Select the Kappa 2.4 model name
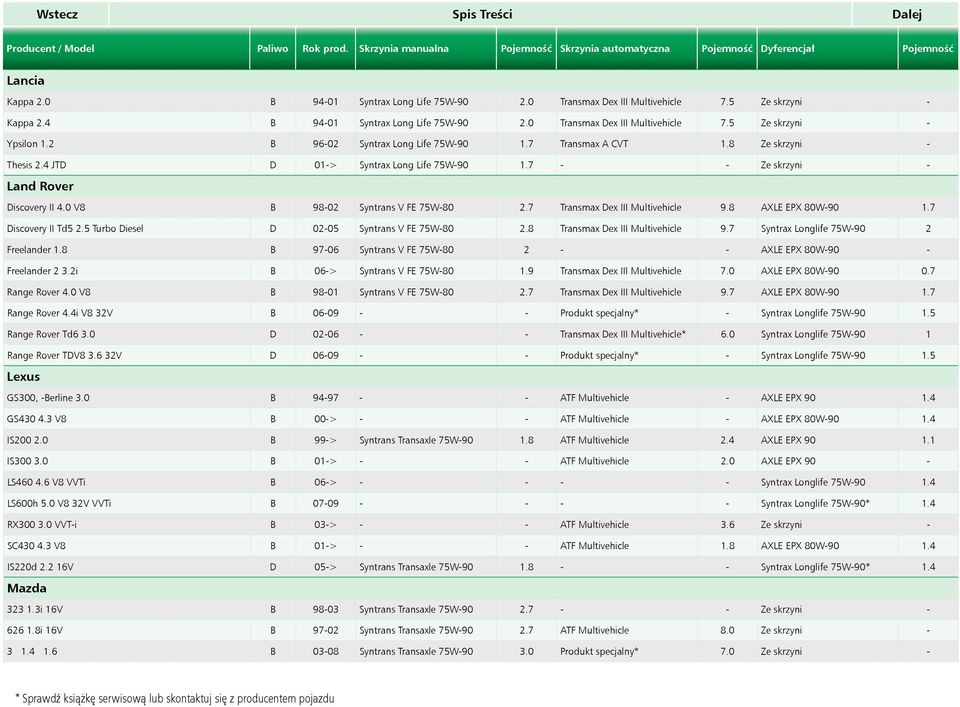 pos(29,122)
